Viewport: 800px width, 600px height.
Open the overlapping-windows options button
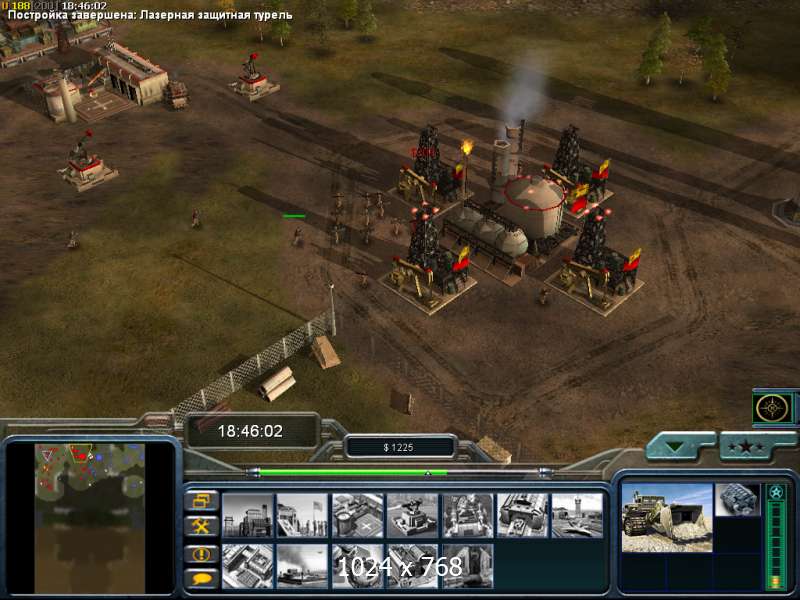pos(201,501)
